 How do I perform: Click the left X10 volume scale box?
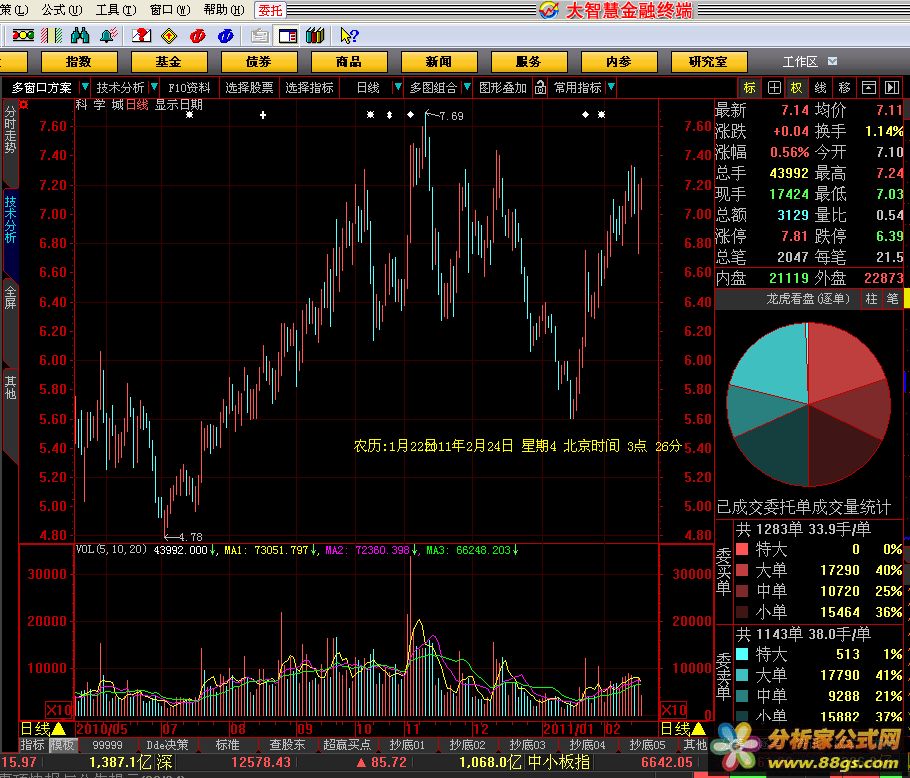[x=59, y=710]
